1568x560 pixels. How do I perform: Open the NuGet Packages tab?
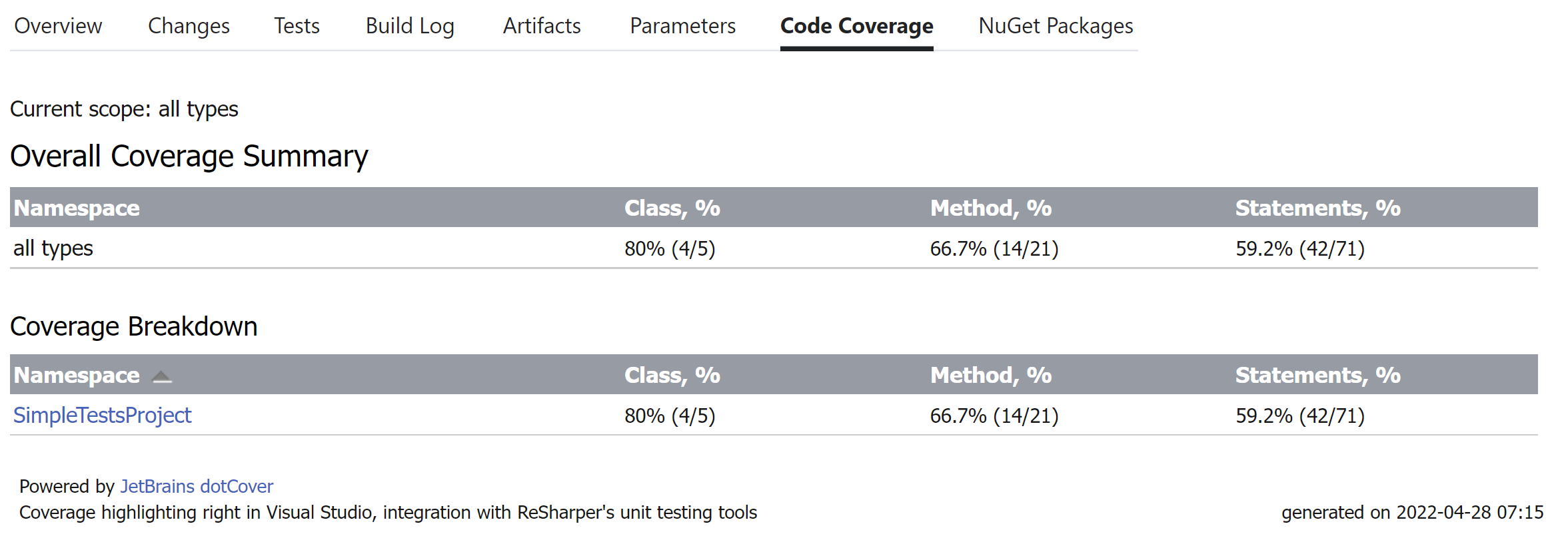(1055, 27)
